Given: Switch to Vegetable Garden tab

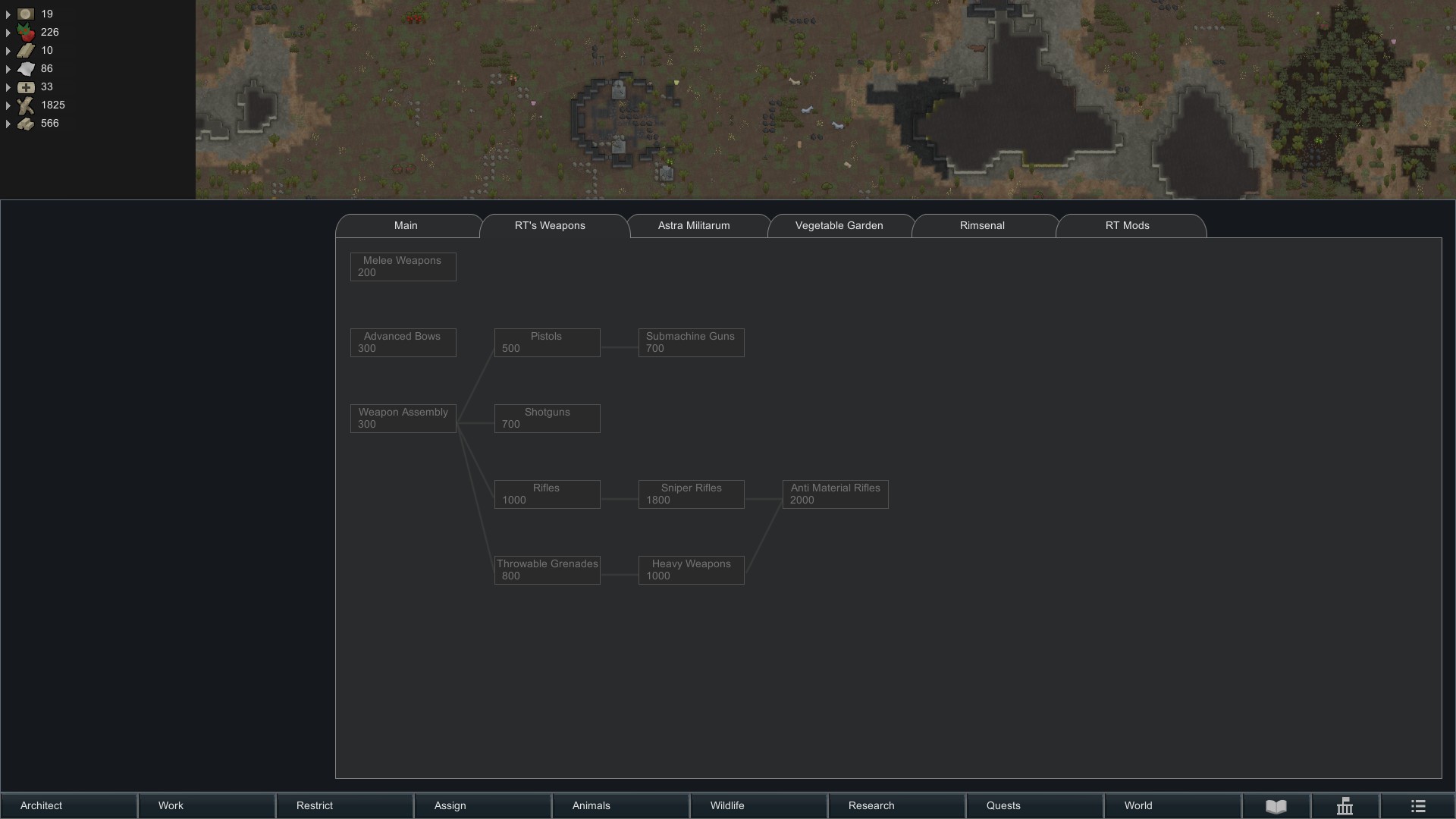Looking at the screenshot, I should tap(839, 226).
